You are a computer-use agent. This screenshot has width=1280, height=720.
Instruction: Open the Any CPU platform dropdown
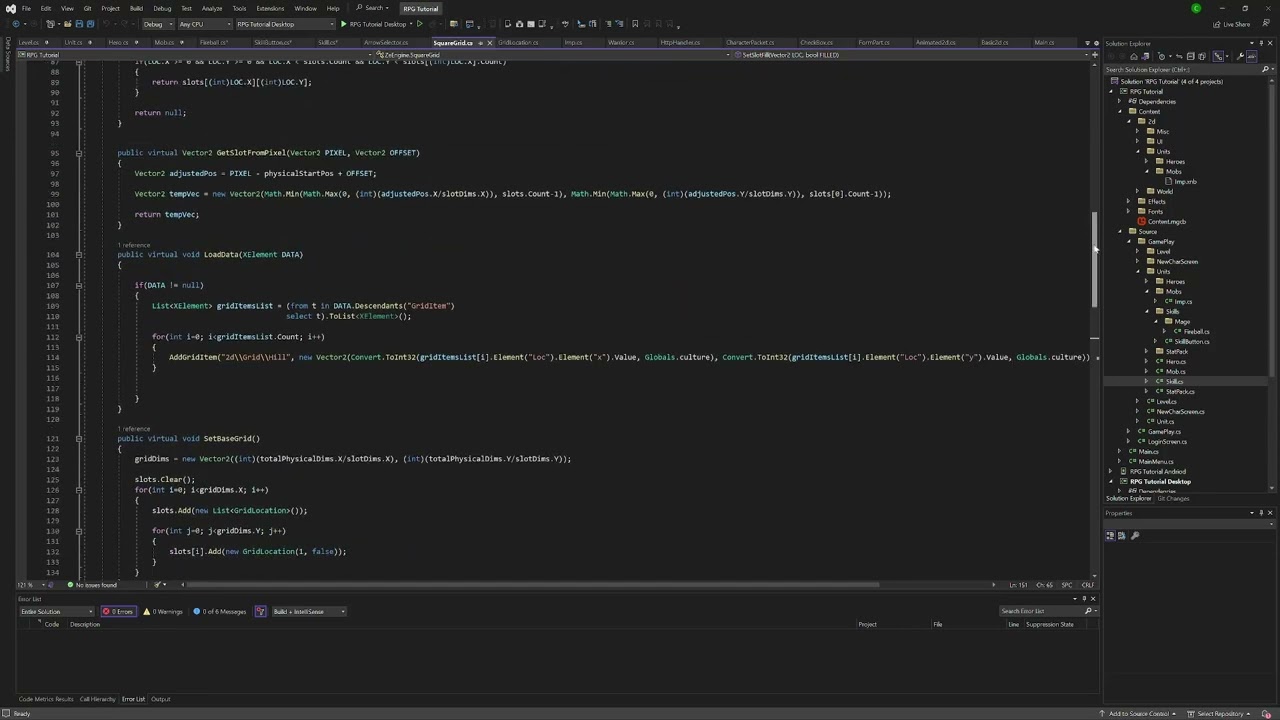click(x=204, y=24)
